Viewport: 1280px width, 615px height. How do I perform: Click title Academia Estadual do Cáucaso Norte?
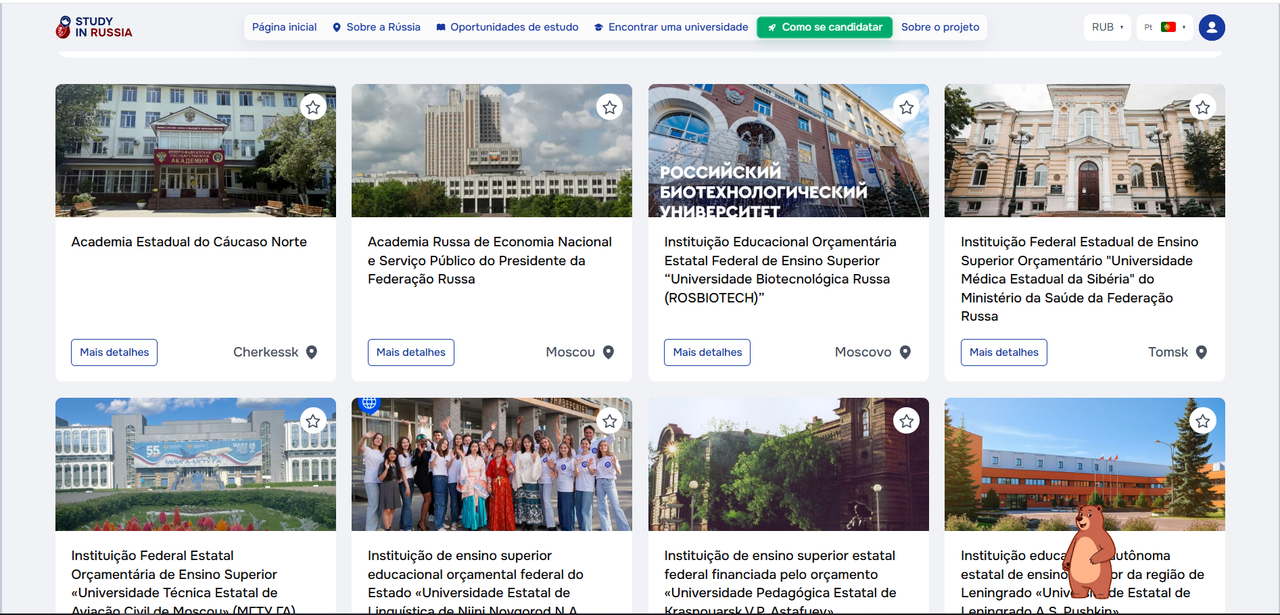click(189, 242)
